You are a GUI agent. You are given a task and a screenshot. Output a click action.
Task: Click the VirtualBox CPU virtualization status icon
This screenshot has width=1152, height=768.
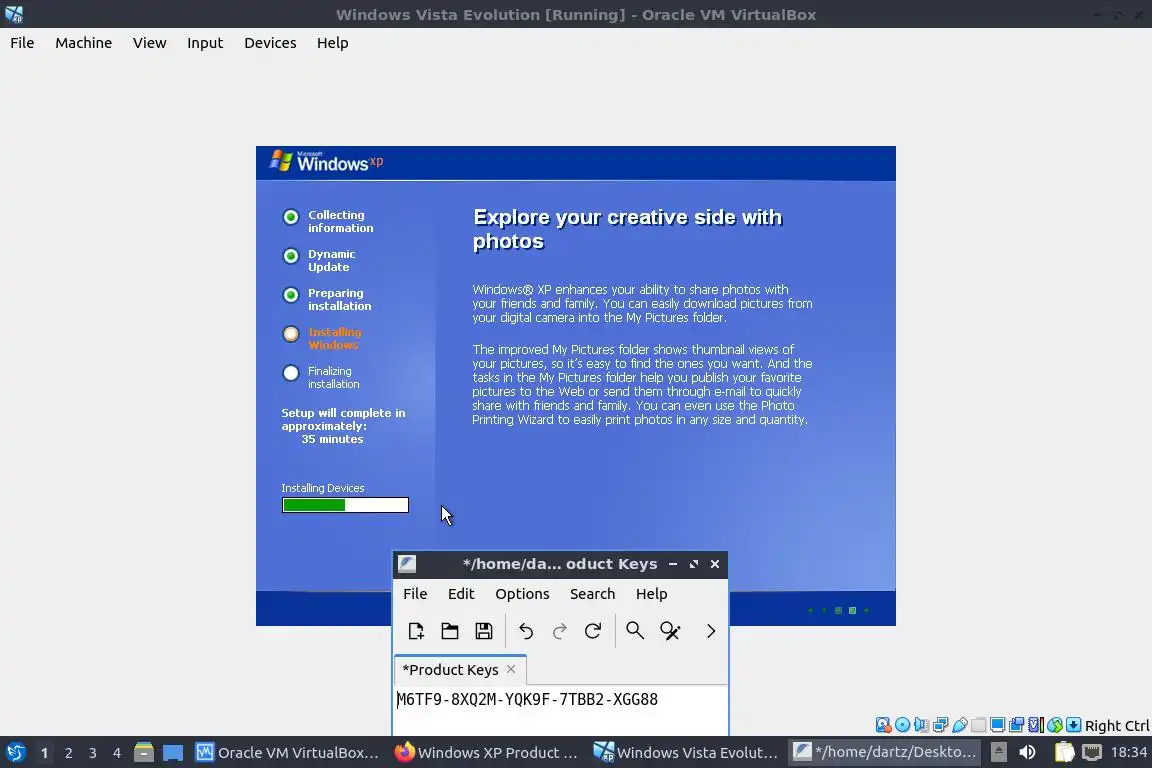click(1036, 725)
